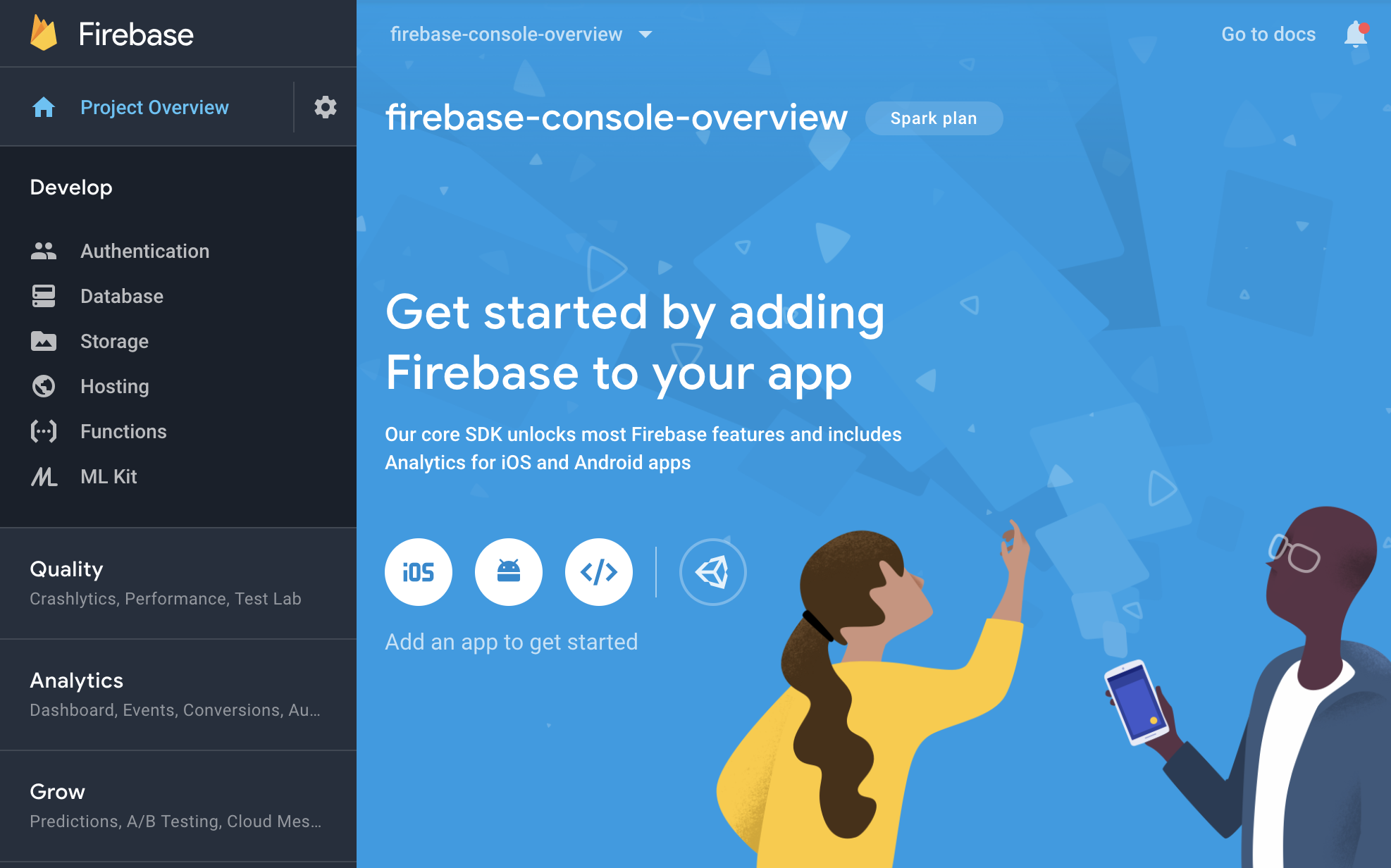Select the Hosting icon in sidebar
Viewport: 1391px width, 868px height.
pyautogui.click(x=41, y=386)
